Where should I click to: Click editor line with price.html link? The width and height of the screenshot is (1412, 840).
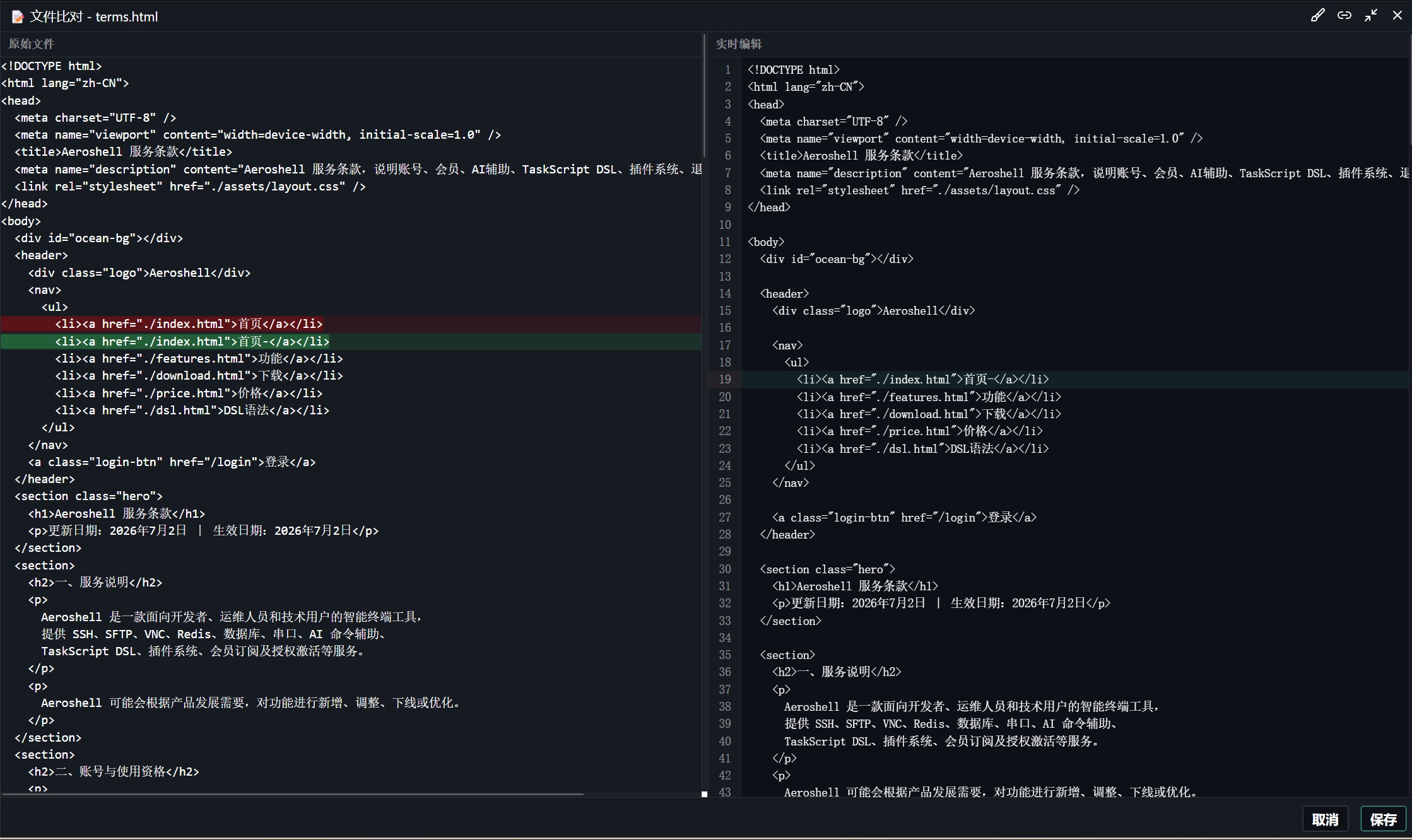[x=919, y=431]
